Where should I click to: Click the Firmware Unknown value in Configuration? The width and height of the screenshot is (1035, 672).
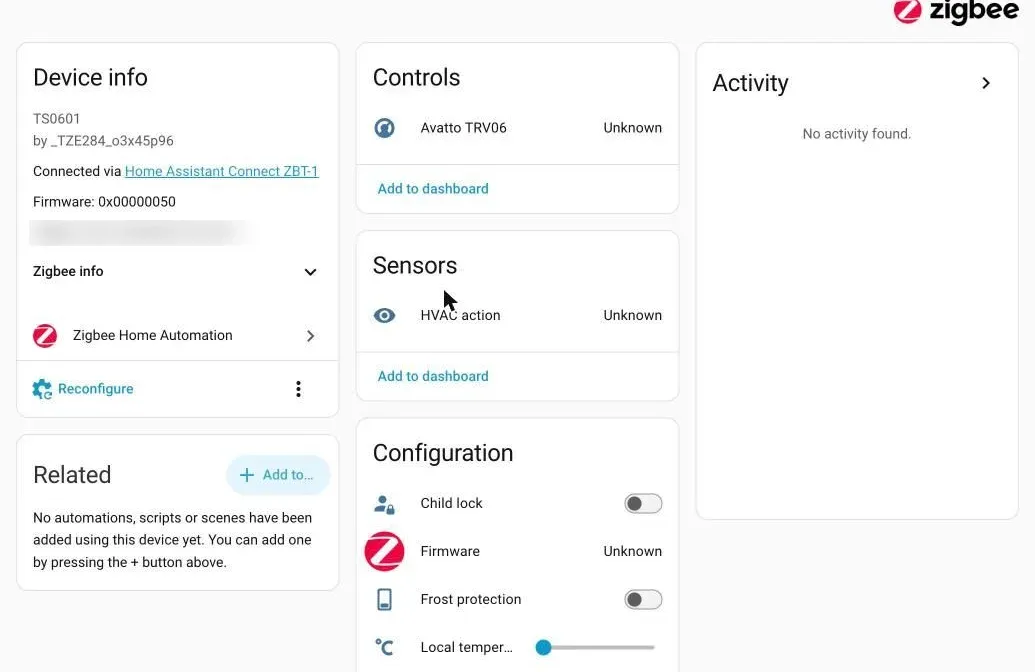coord(632,551)
